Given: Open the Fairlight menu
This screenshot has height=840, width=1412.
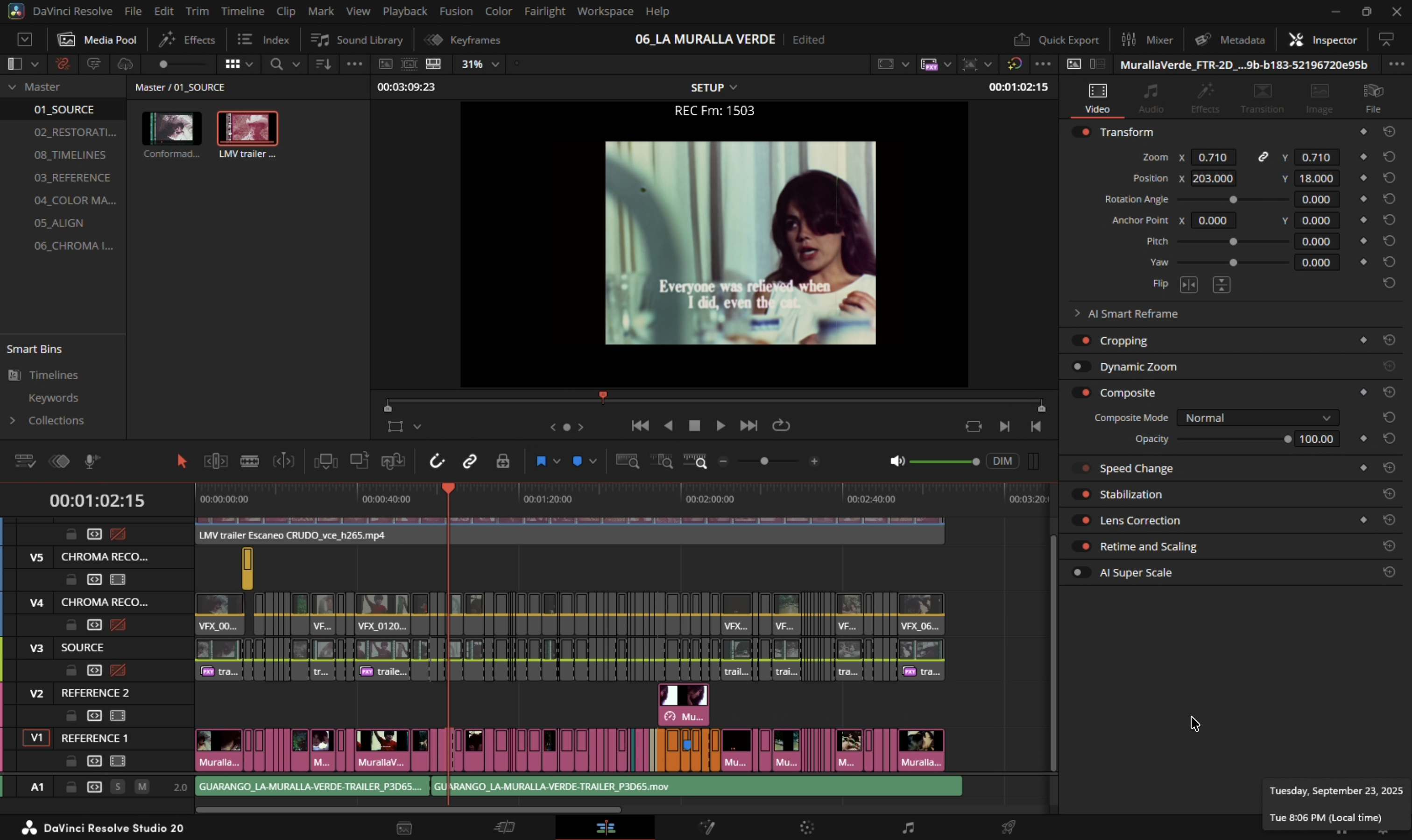Looking at the screenshot, I should (x=544, y=11).
